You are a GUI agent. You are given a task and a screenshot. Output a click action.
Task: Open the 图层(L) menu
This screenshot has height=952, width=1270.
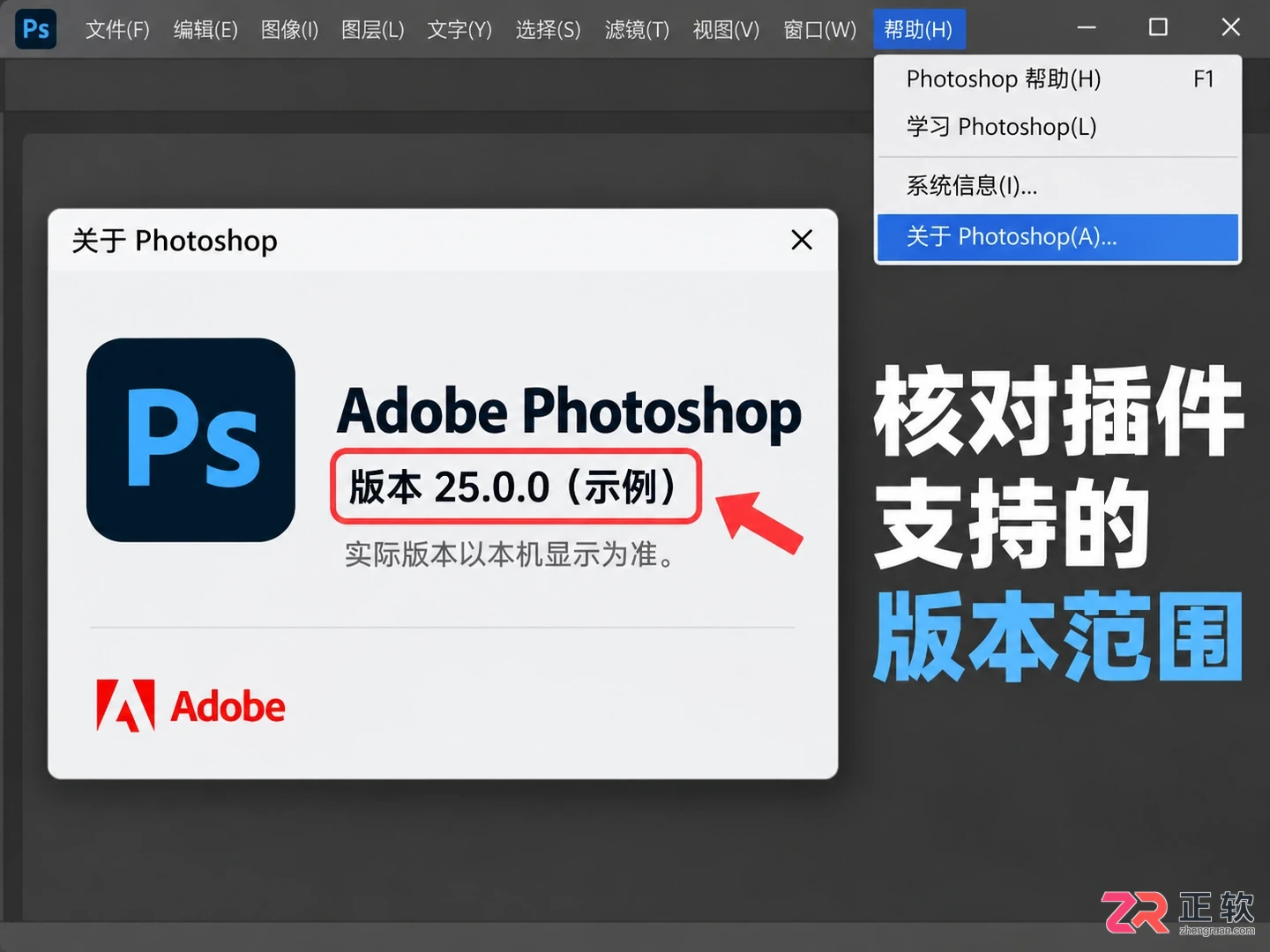pyautogui.click(x=372, y=30)
